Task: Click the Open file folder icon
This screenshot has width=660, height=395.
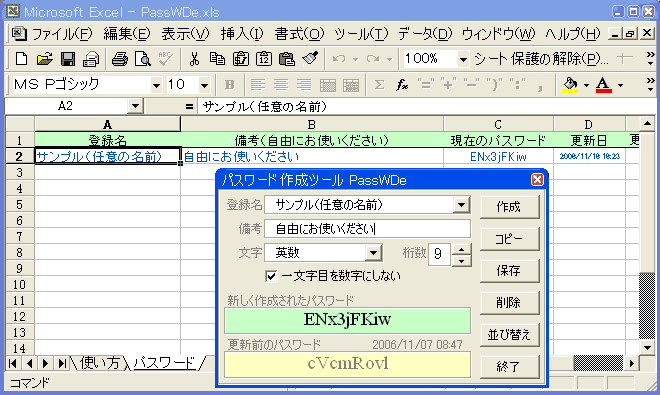Action: pos(44,59)
